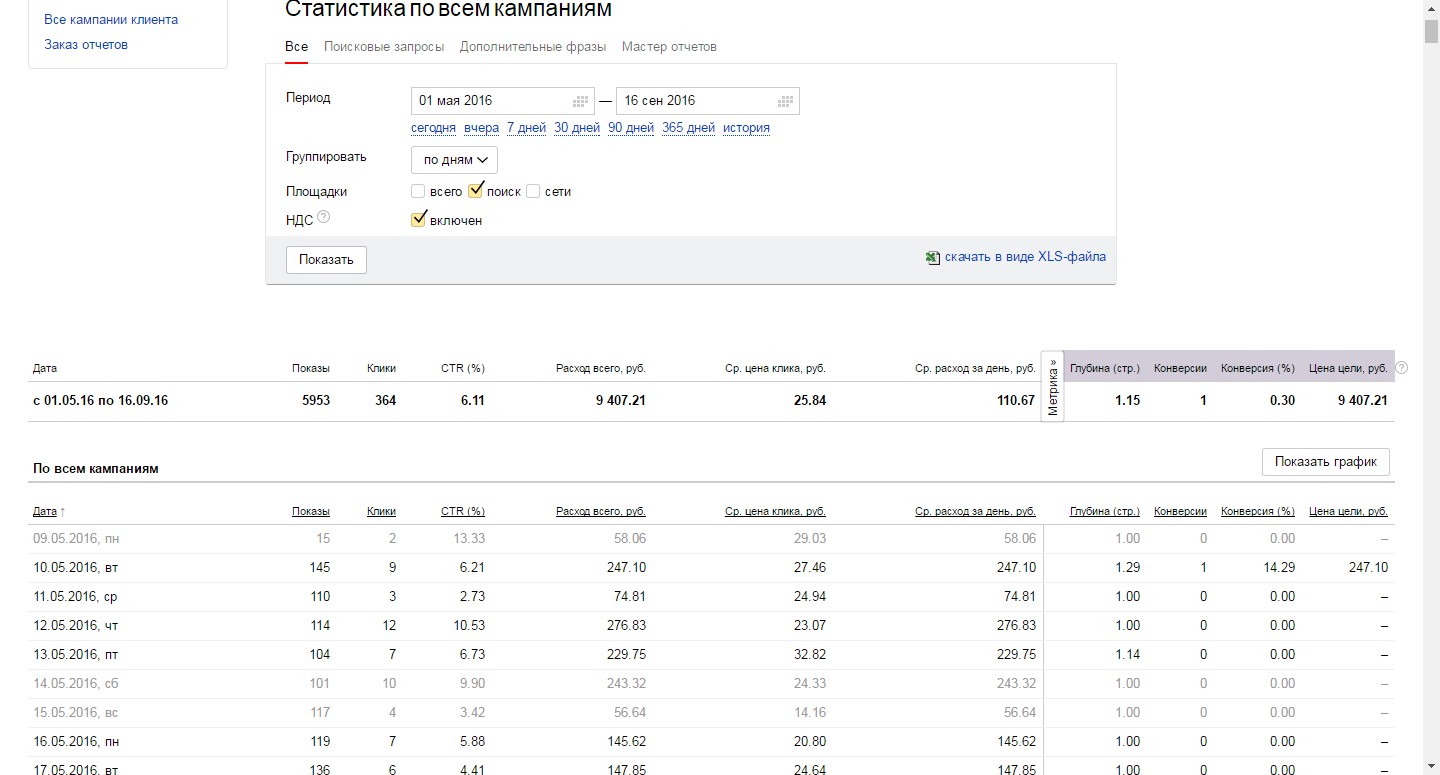
Task: Download report via 'скачать в виде XLS-файла'
Action: click(x=1025, y=257)
